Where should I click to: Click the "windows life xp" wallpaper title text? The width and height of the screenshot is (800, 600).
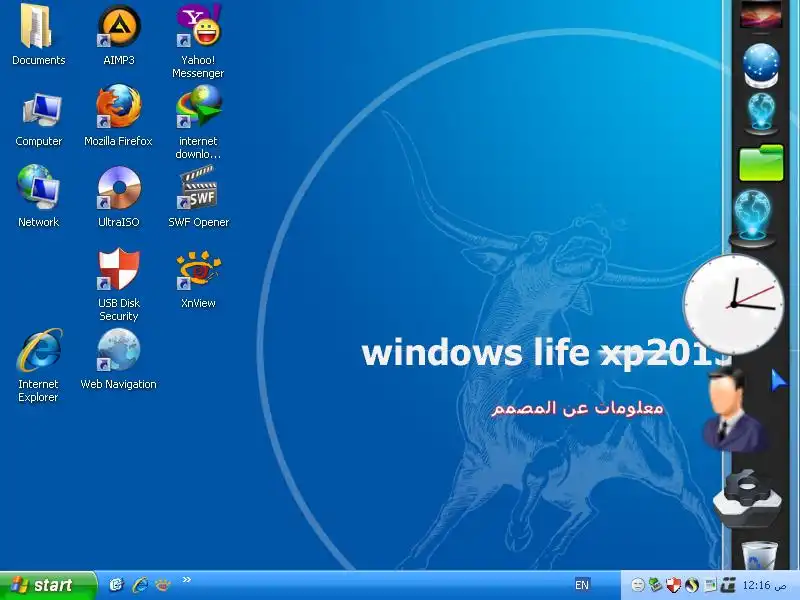[545, 353]
